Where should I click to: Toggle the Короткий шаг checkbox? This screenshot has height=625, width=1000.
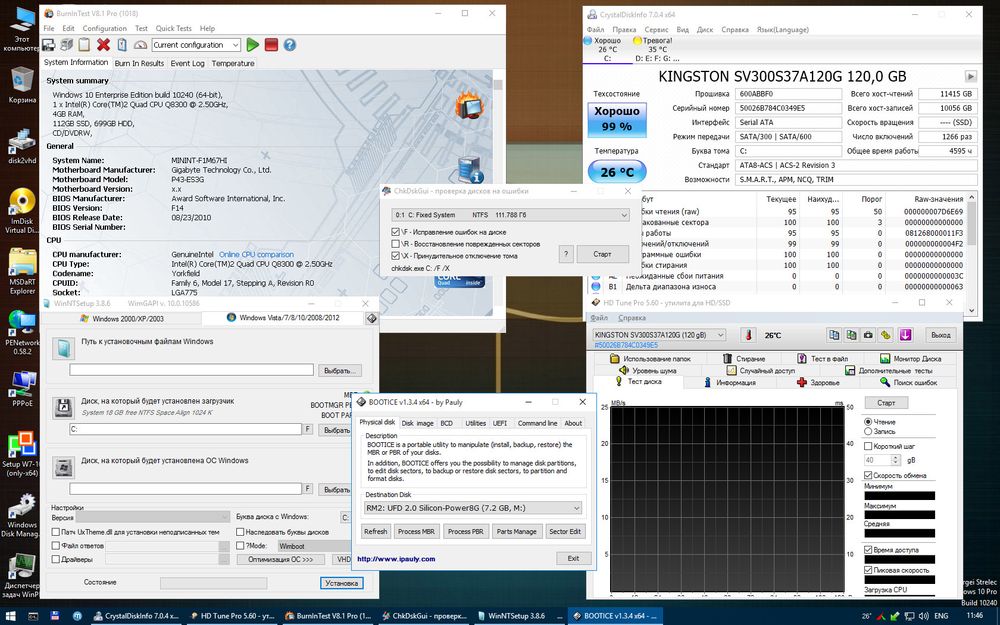868,446
